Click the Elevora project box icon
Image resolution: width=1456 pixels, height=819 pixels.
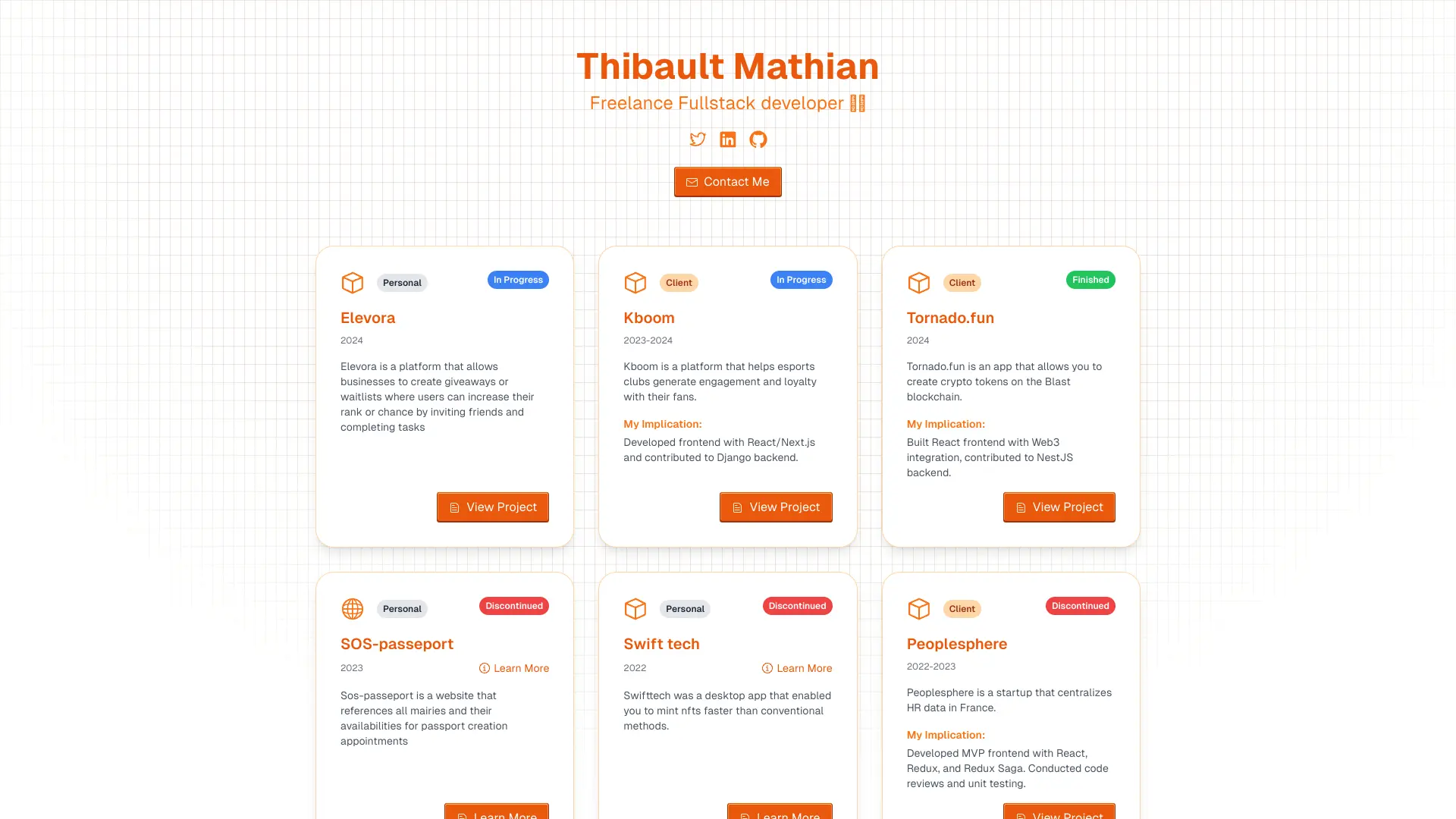pos(352,283)
